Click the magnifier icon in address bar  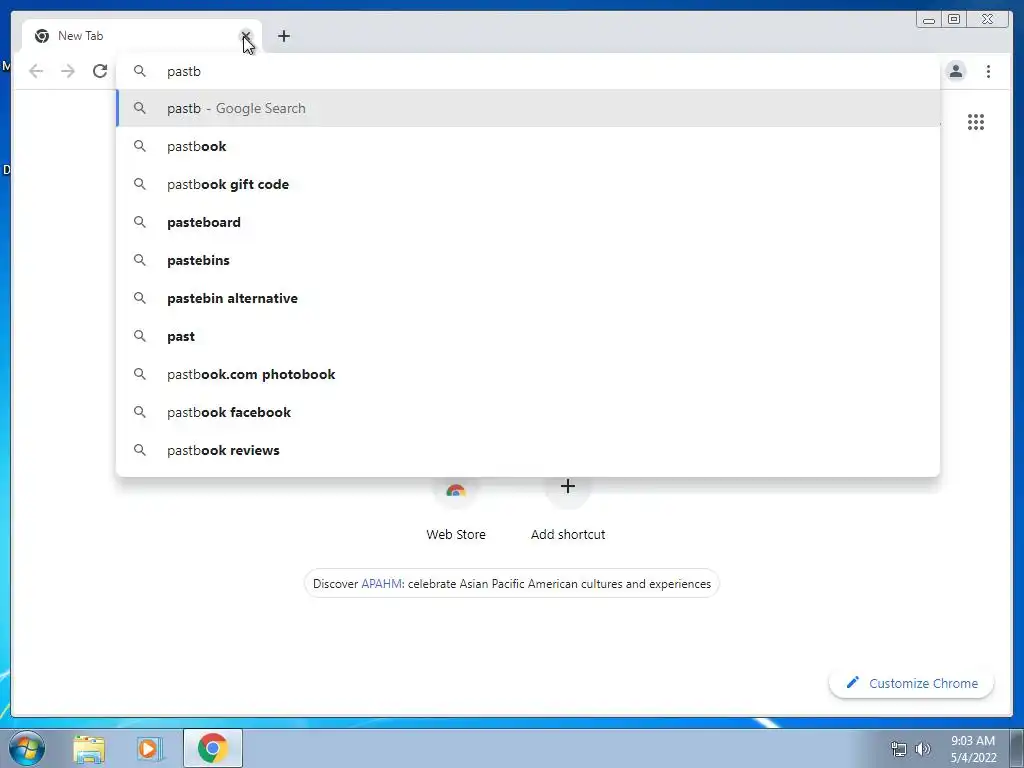[x=140, y=71]
